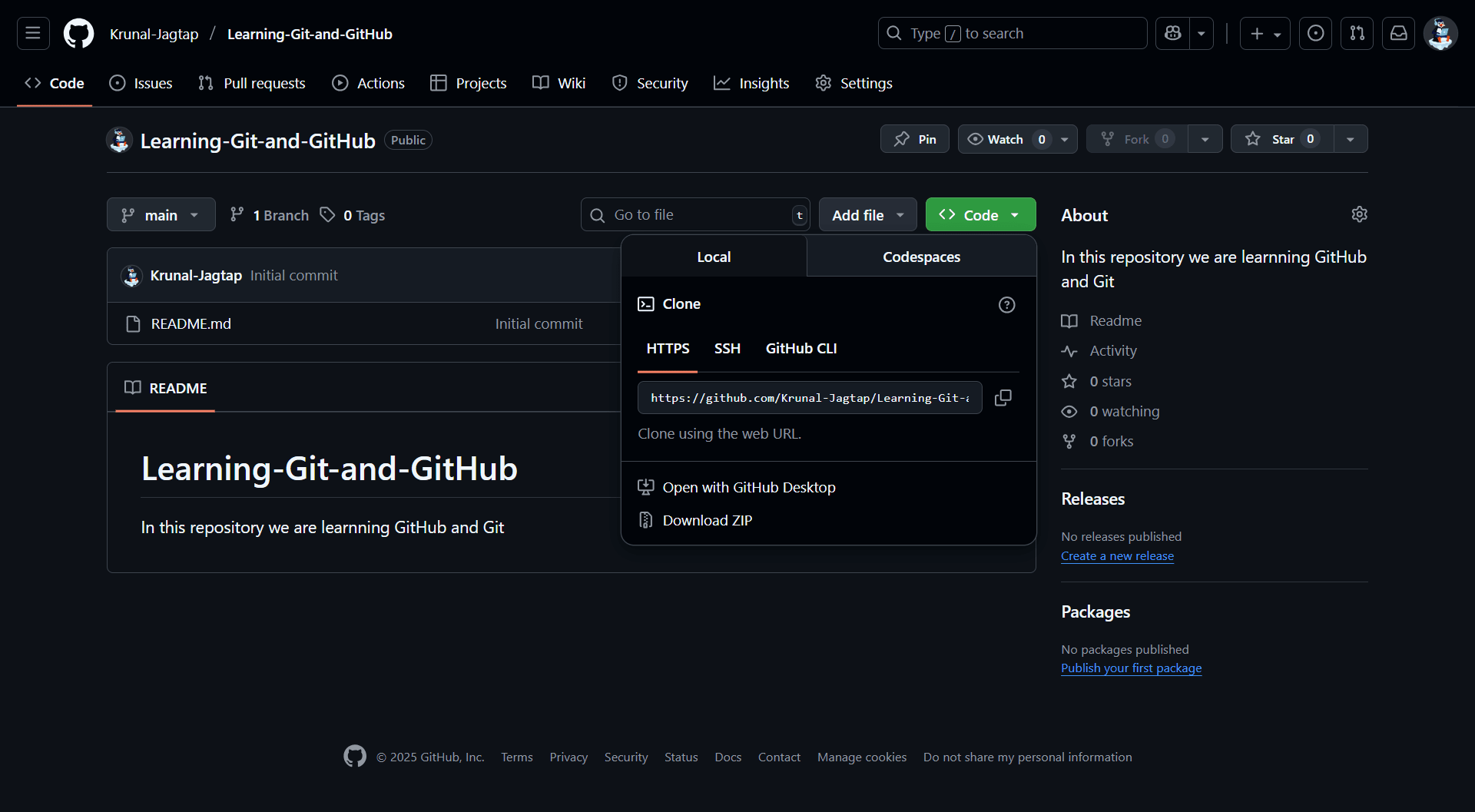Open the Create new plus menu

click(1265, 33)
